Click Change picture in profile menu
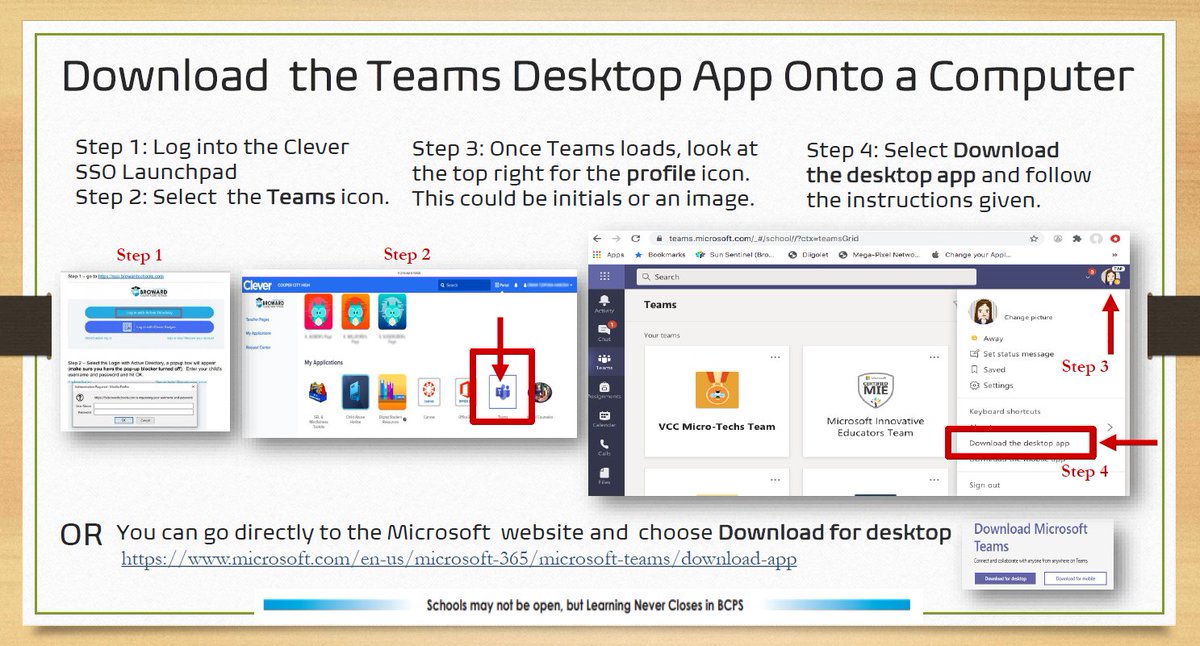The height and width of the screenshot is (646, 1200). click(1028, 317)
